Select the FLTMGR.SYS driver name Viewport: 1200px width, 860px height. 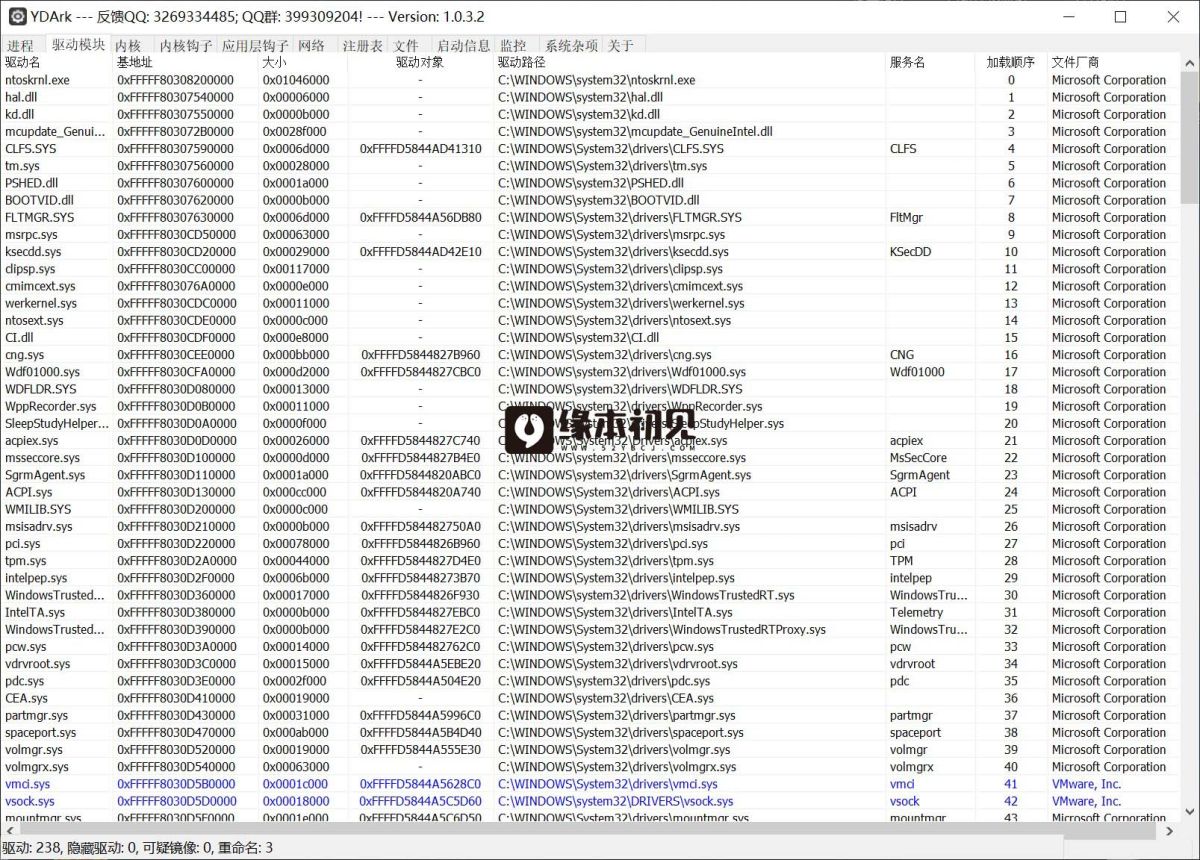pos(40,217)
